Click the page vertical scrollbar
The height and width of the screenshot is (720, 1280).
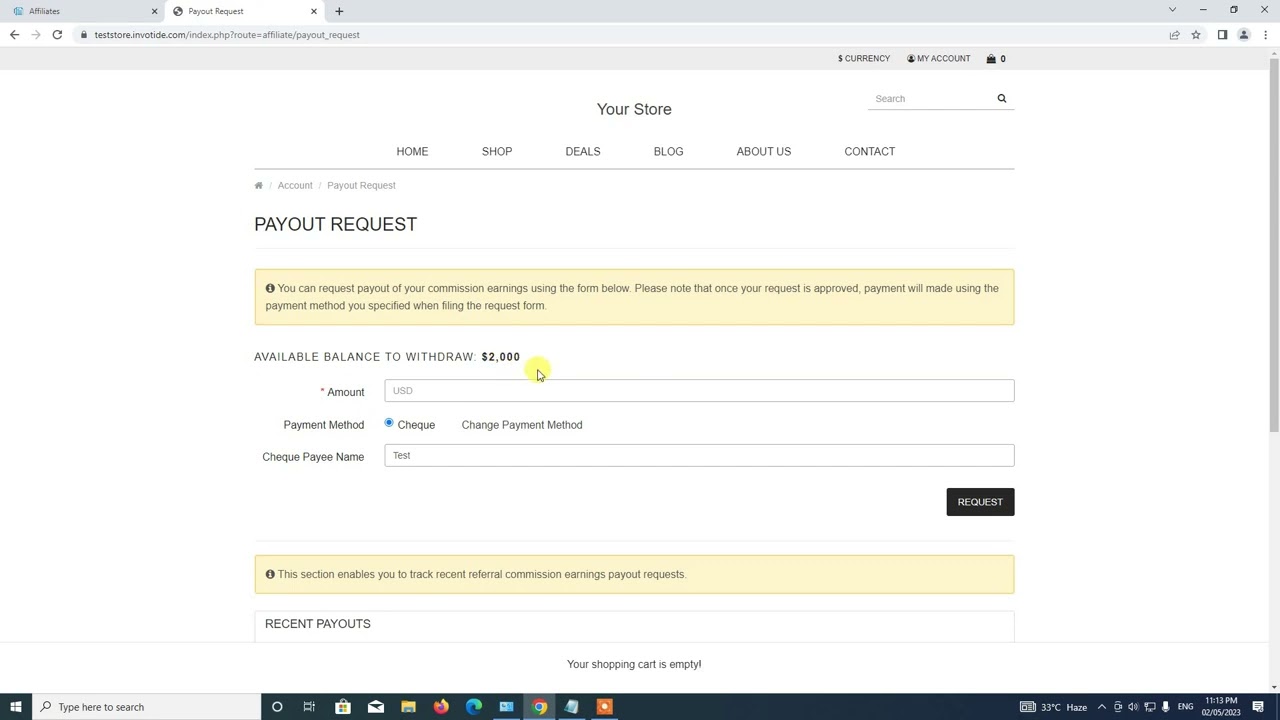tap(1273, 245)
